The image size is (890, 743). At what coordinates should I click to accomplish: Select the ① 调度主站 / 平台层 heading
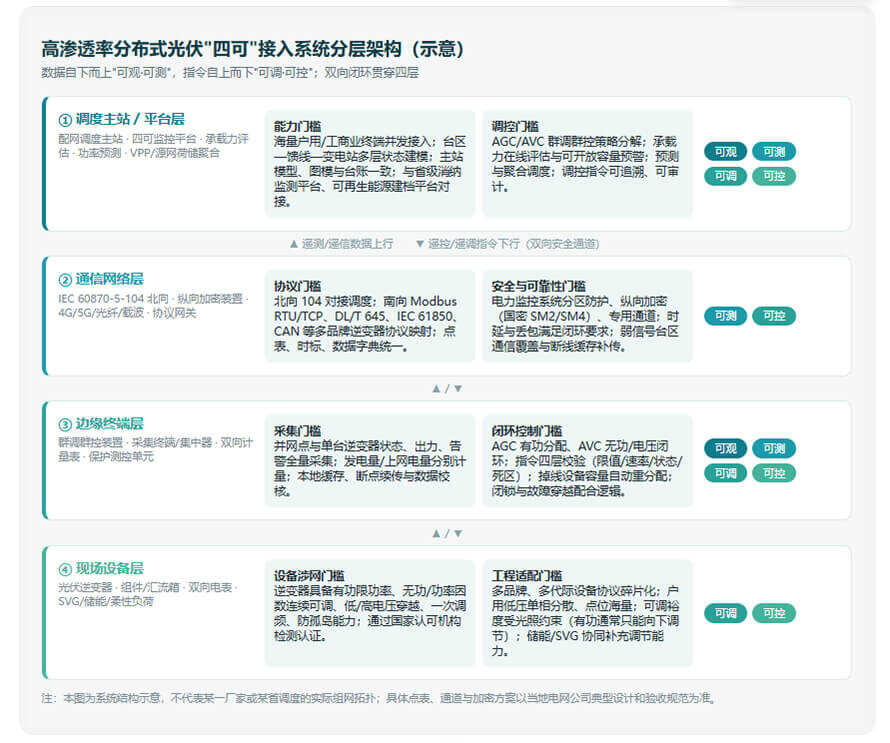click(121, 119)
